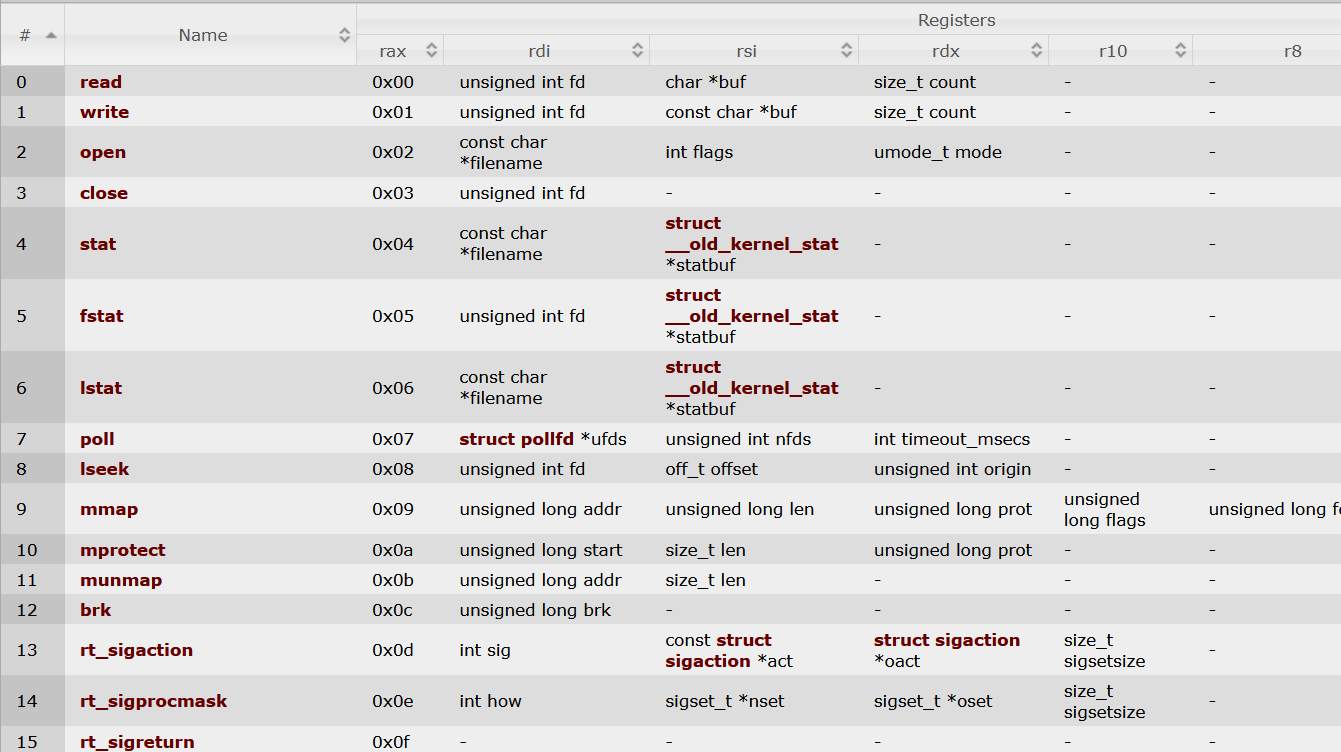Select the 0x0f rax value
The image size is (1341, 752).
coord(391,742)
